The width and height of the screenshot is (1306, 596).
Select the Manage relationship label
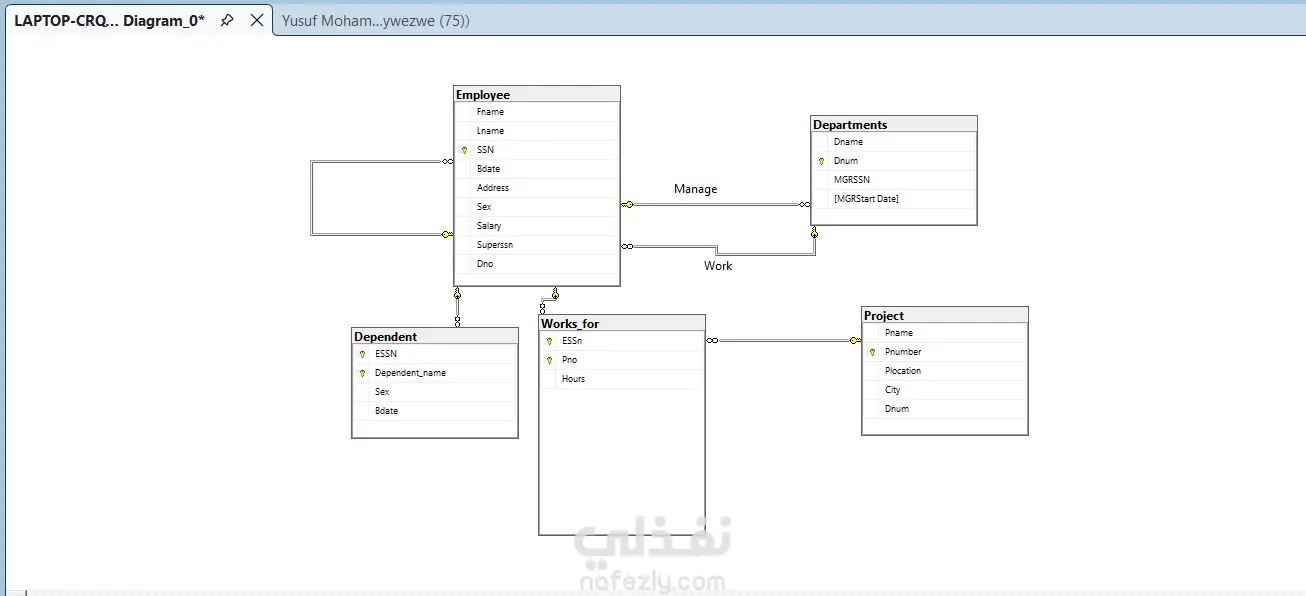(x=695, y=189)
